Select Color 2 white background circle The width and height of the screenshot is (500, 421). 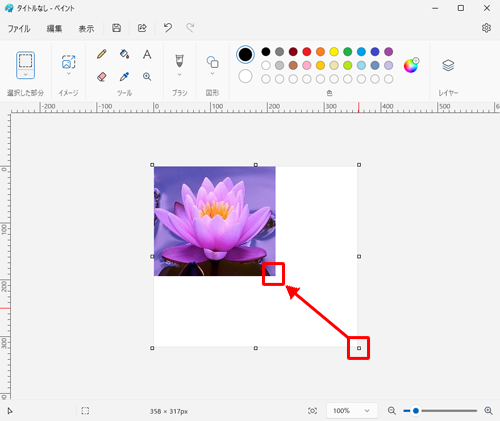245,76
